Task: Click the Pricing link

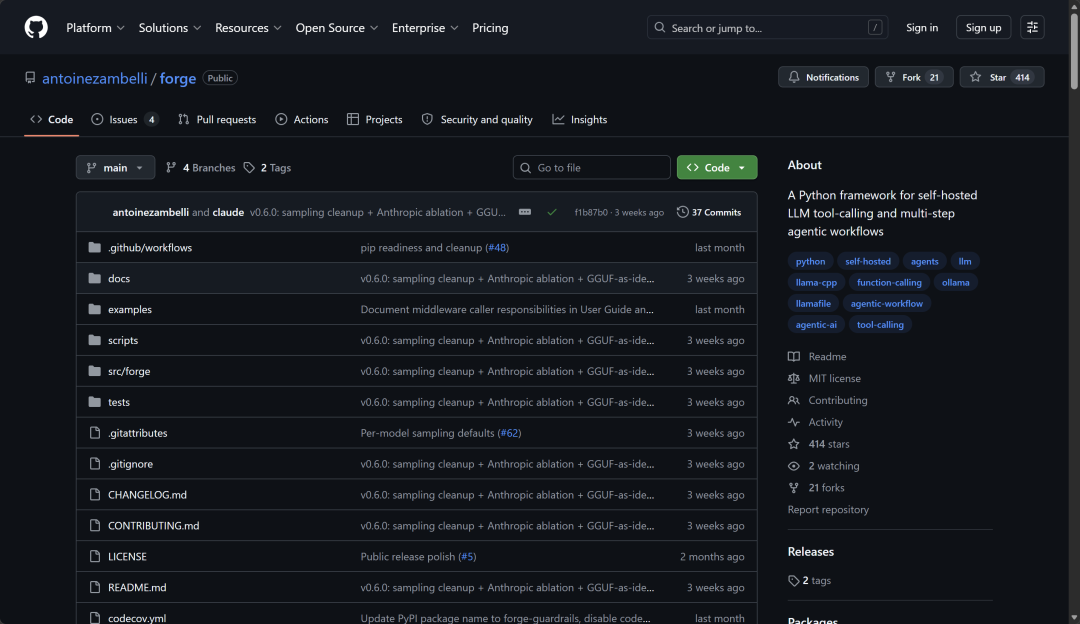Action: [x=490, y=28]
